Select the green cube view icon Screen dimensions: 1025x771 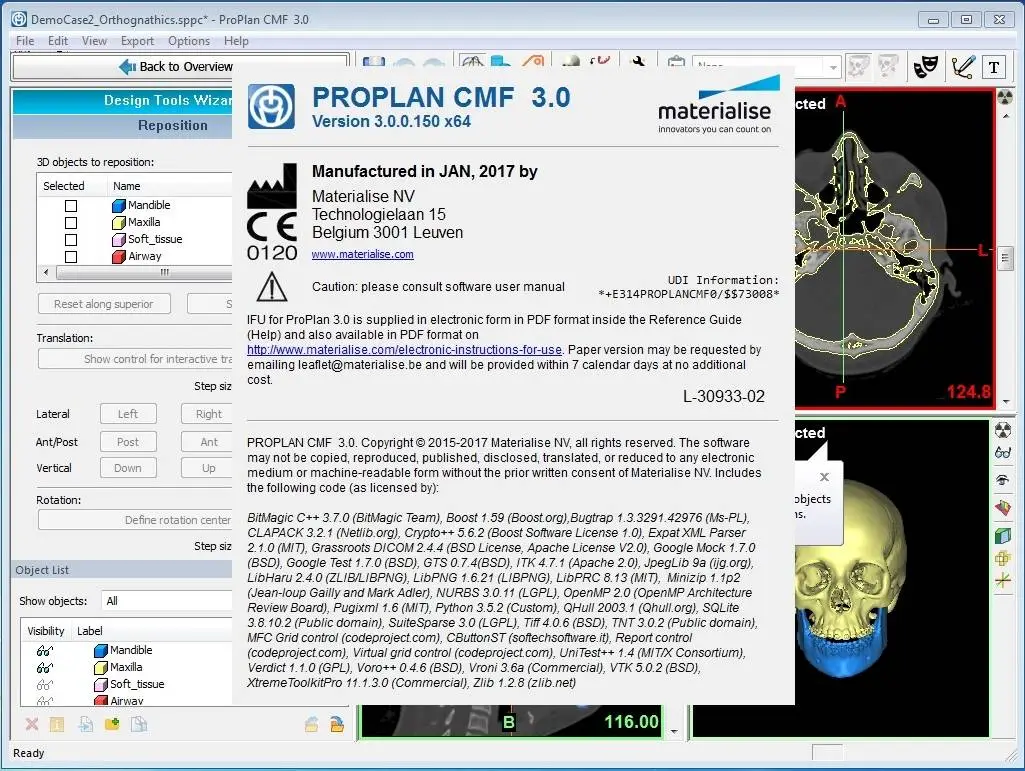pos(1004,536)
